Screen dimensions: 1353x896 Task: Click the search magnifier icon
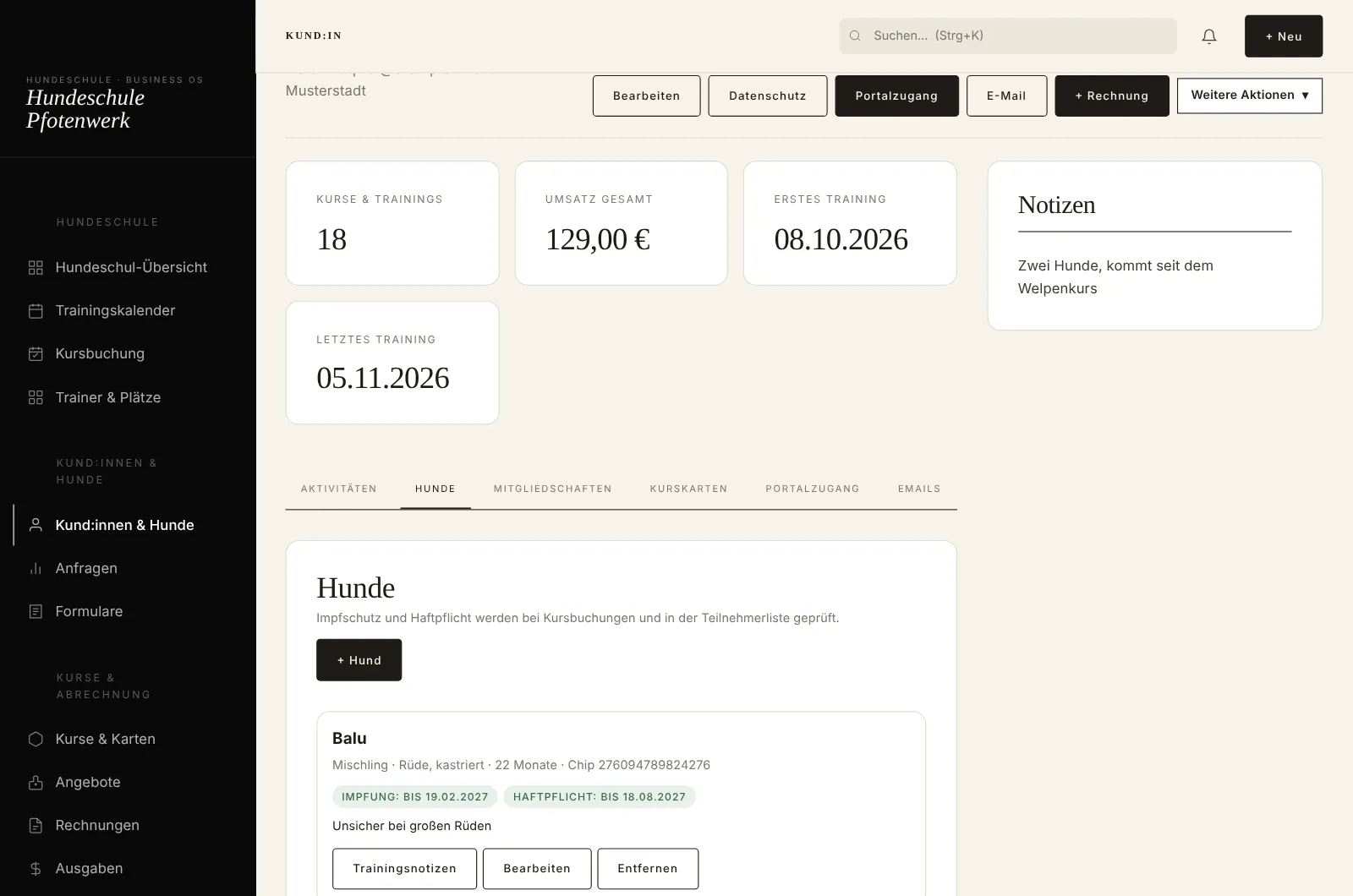(855, 36)
